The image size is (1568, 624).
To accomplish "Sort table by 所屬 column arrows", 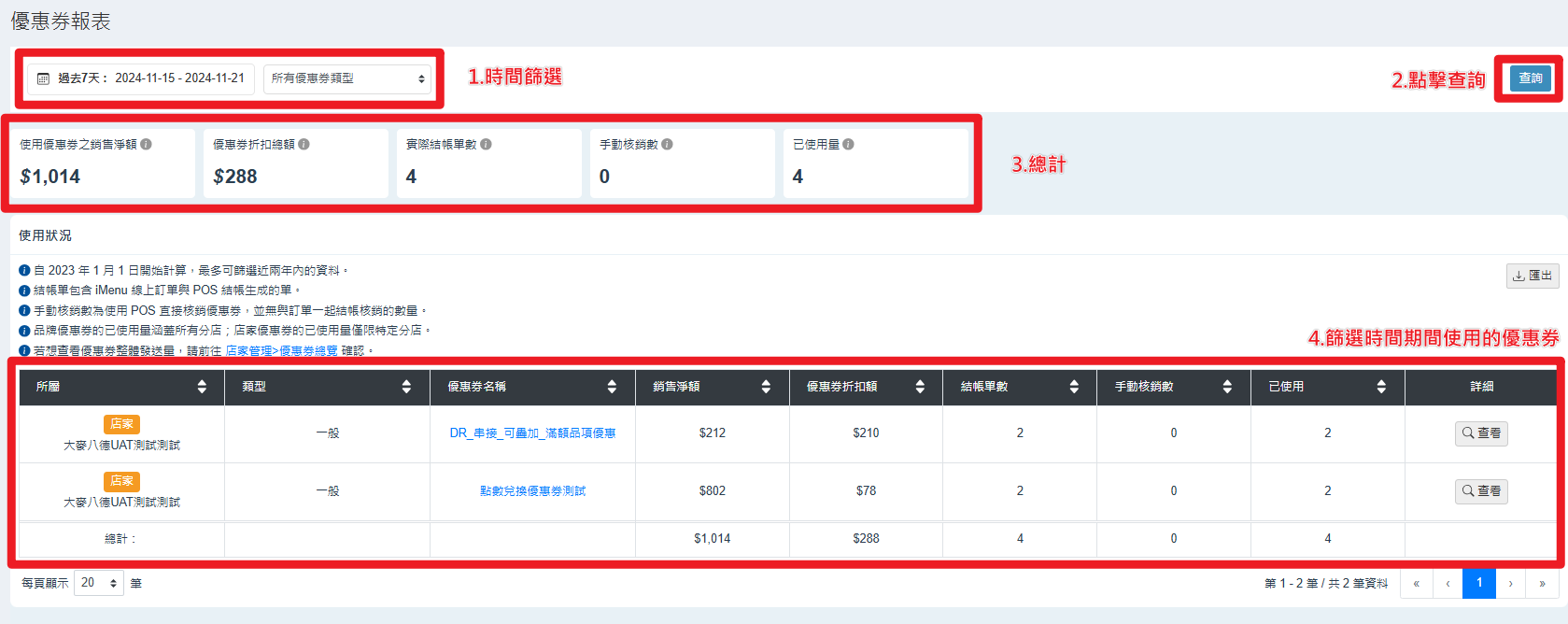I will (x=202, y=387).
